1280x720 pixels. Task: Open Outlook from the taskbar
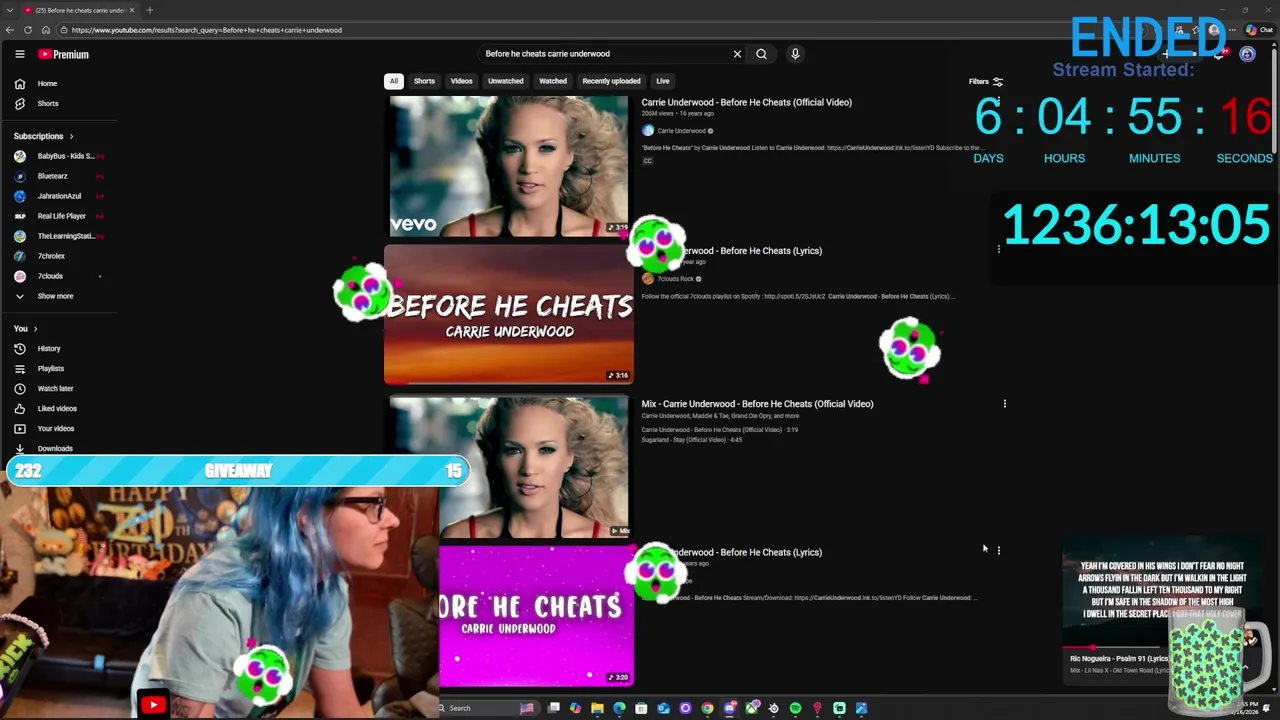tap(663, 708)
